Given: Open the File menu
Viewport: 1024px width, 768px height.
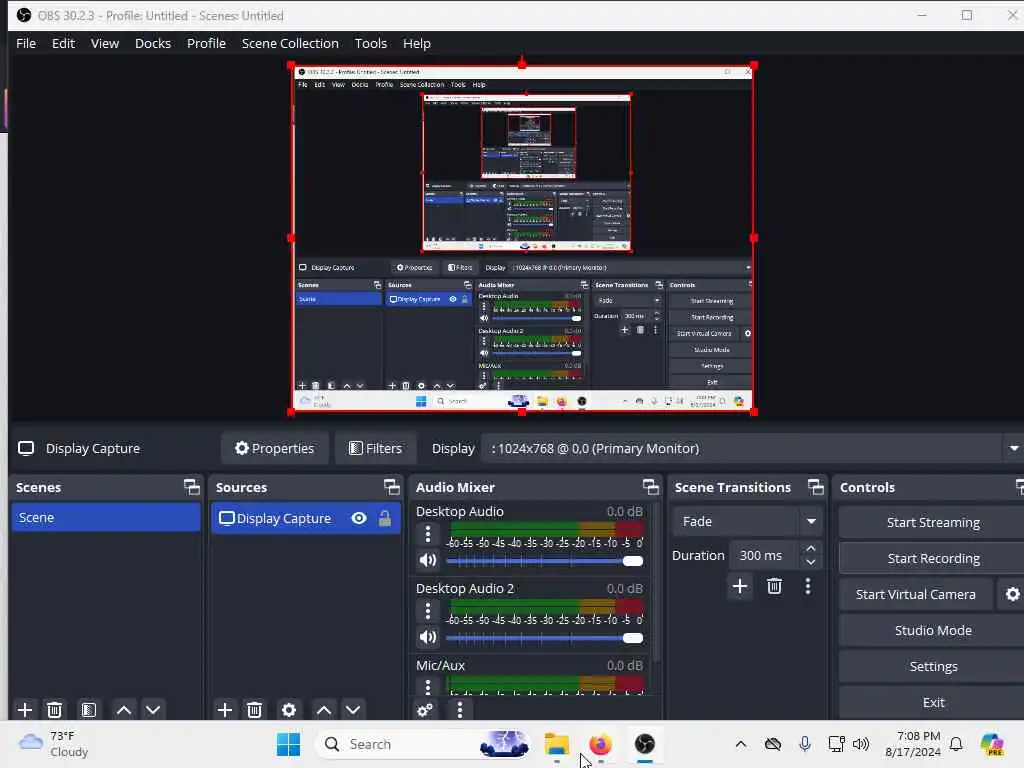Looking at the screenshot, I should (26, 43).
